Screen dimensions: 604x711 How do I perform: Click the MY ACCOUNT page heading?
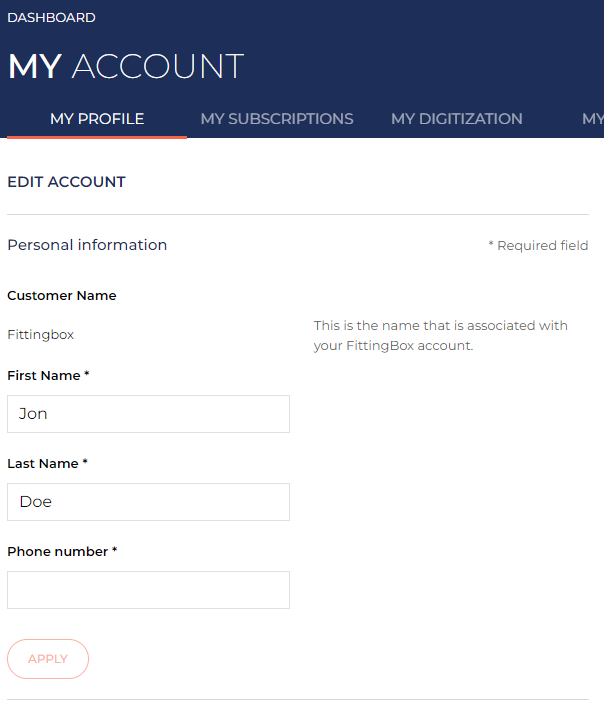[126, 67]
